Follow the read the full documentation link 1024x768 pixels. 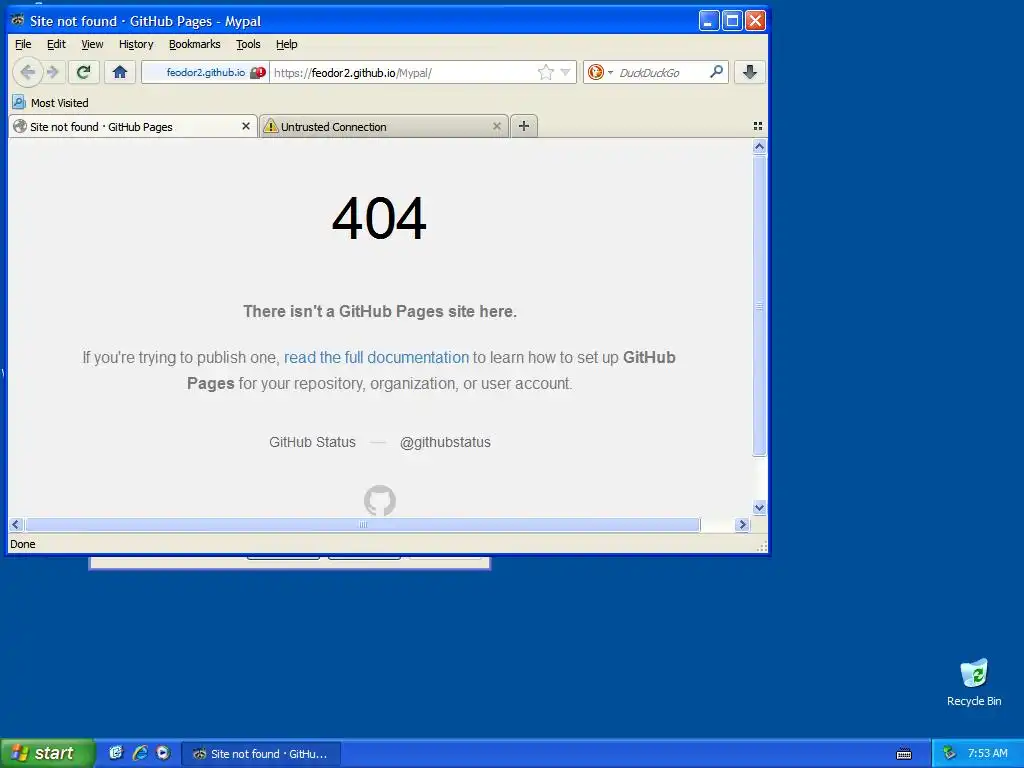pyautogui.click(x=376, y=357)
